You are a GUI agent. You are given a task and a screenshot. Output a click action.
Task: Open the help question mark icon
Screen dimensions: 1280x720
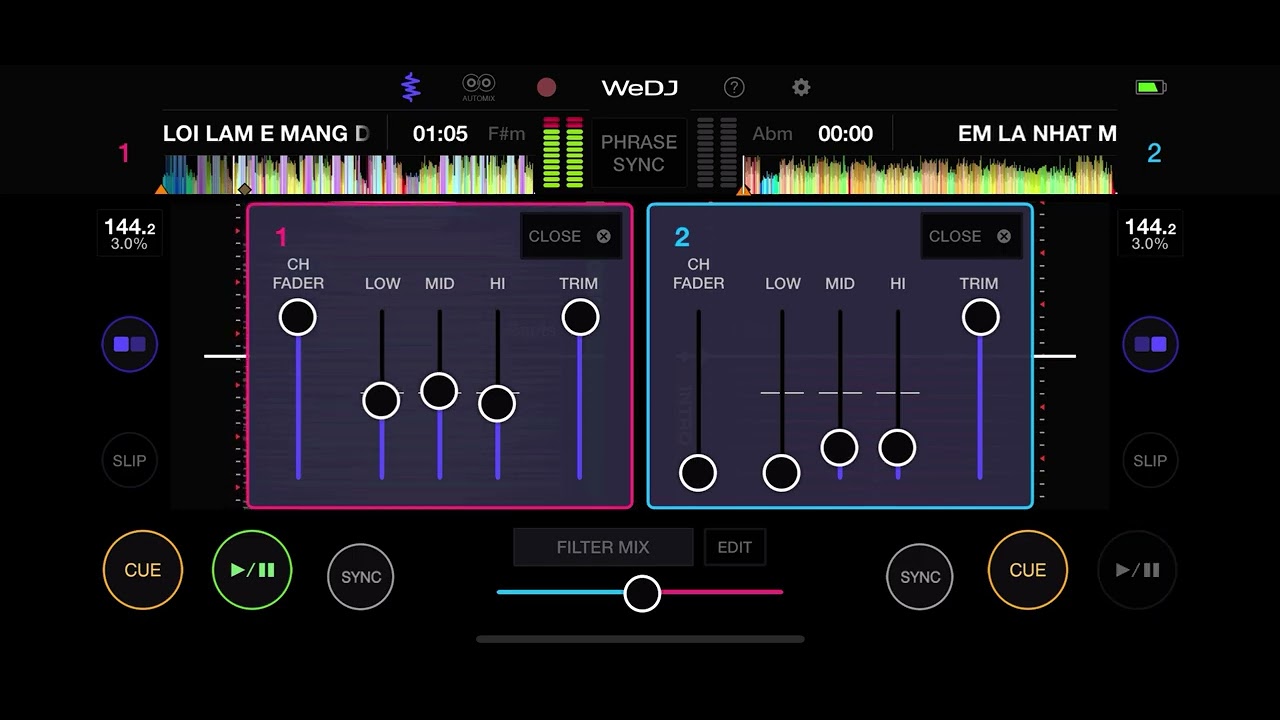pos(734,88)
